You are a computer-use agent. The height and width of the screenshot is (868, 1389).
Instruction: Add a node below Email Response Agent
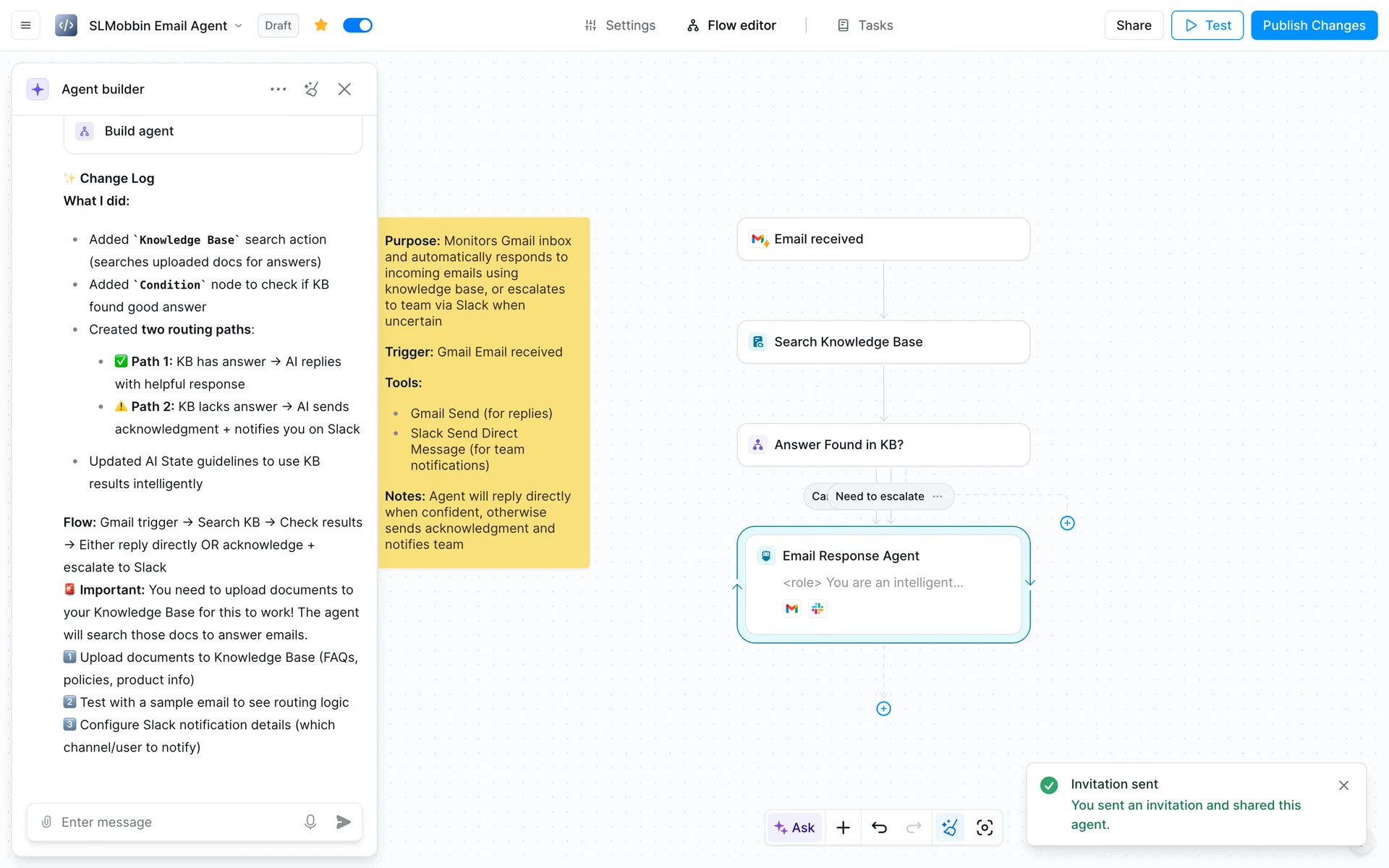pyautogui.click(x=883, y=709)
